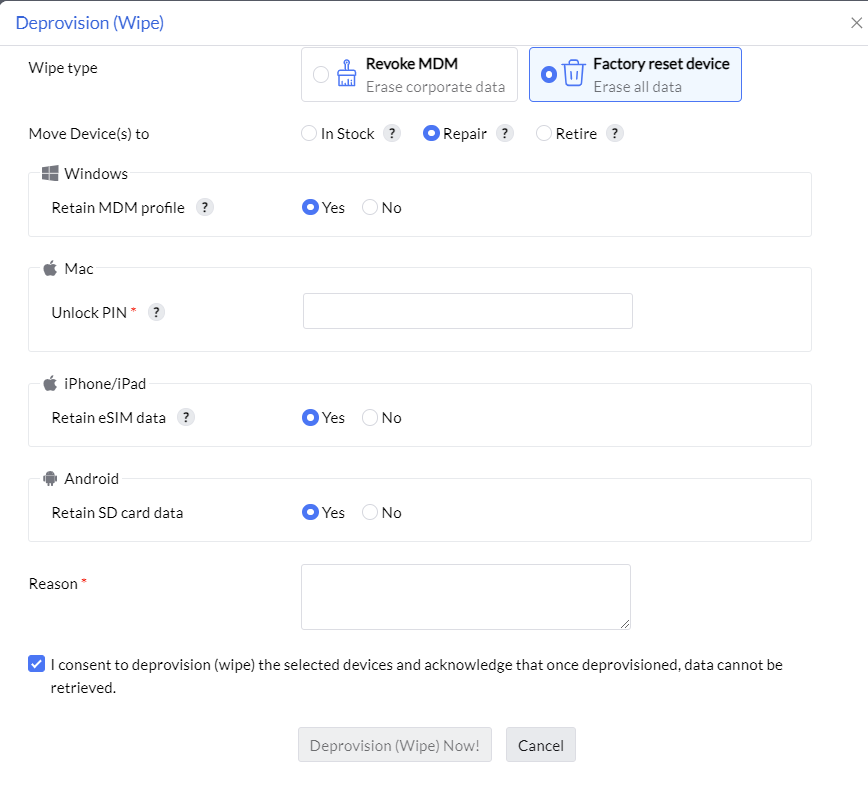Set Retain eSIM data to No
Image resolution: width=868 pixels, height=787 pixels.
[x=370, y=418]
